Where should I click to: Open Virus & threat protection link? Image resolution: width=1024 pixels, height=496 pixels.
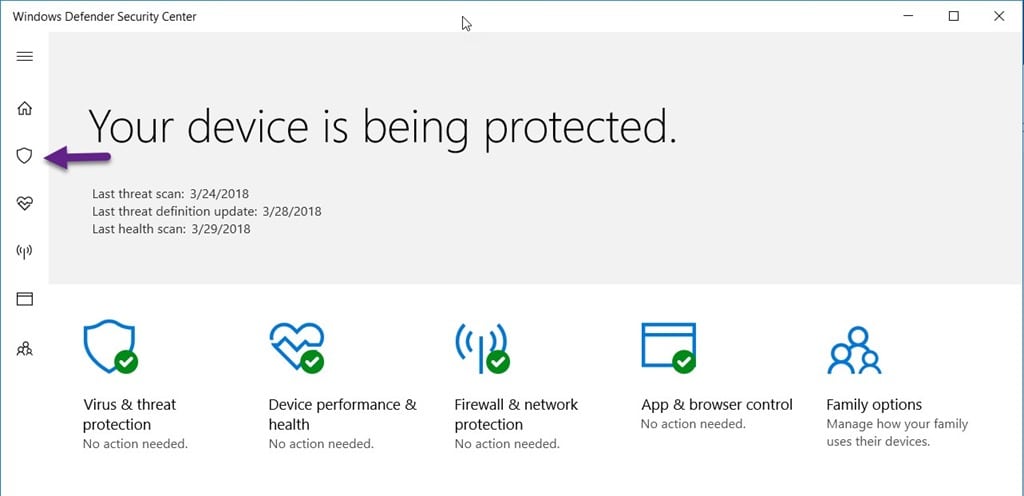(129, 414)
